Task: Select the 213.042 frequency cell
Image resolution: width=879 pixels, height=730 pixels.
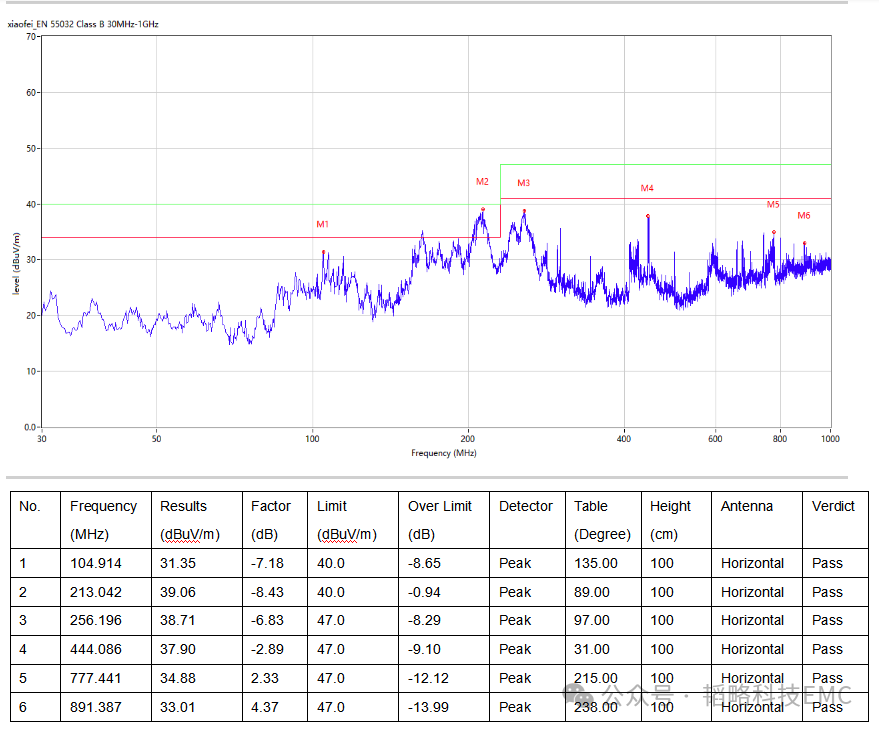Action: point(96,592)
